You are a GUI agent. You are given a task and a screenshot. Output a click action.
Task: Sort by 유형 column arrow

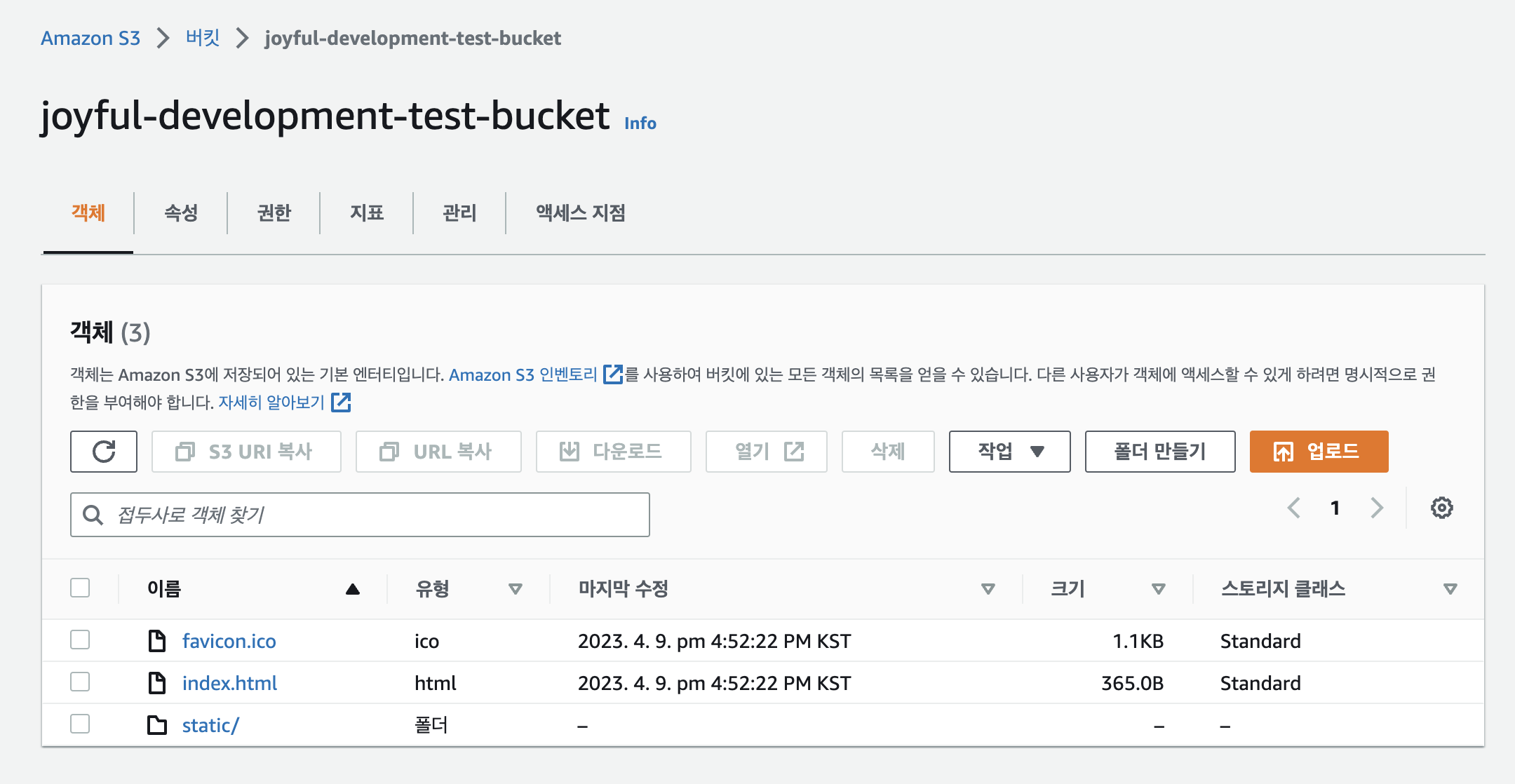(x=516, y=589)
